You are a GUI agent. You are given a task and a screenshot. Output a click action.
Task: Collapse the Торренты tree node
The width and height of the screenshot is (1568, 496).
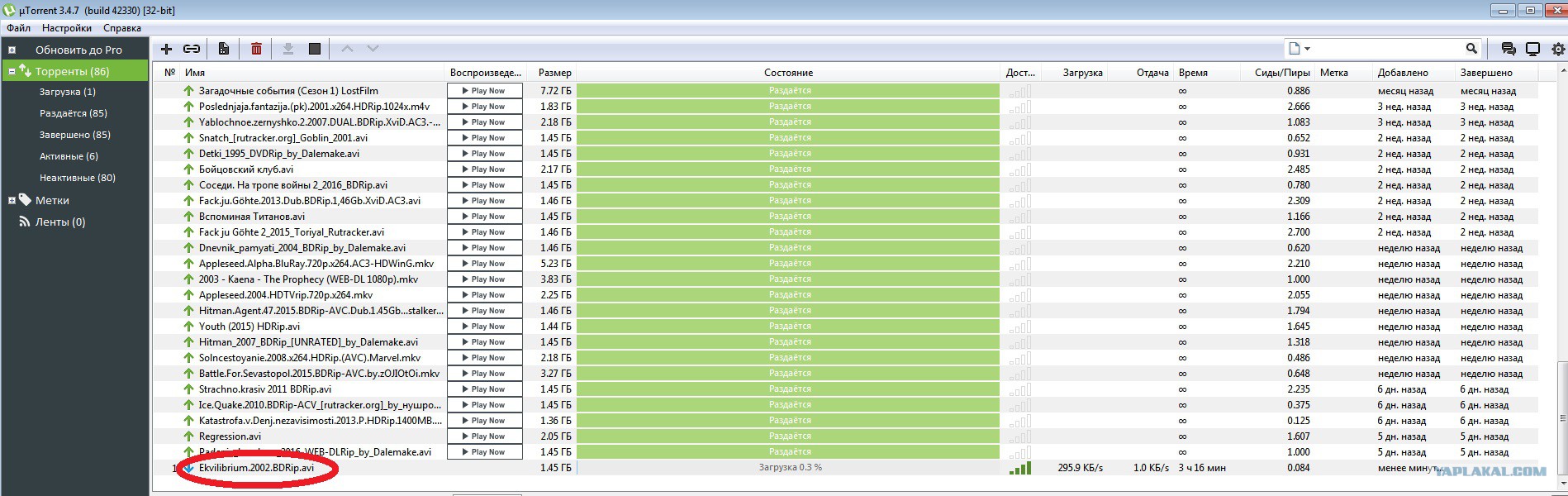(12, 71)
